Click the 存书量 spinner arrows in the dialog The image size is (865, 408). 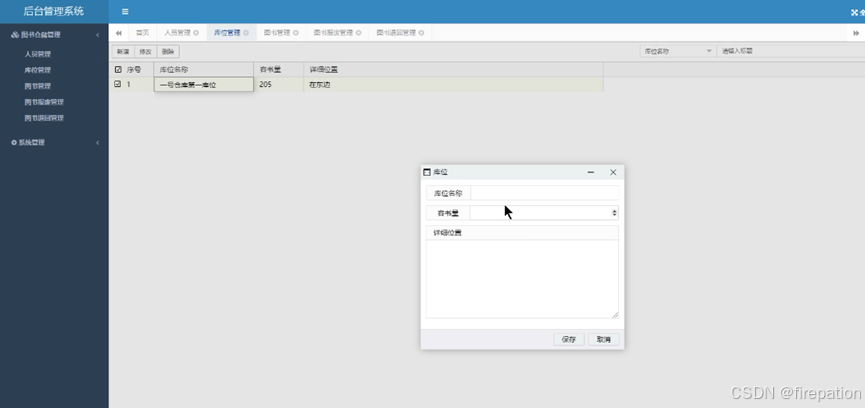614,213
